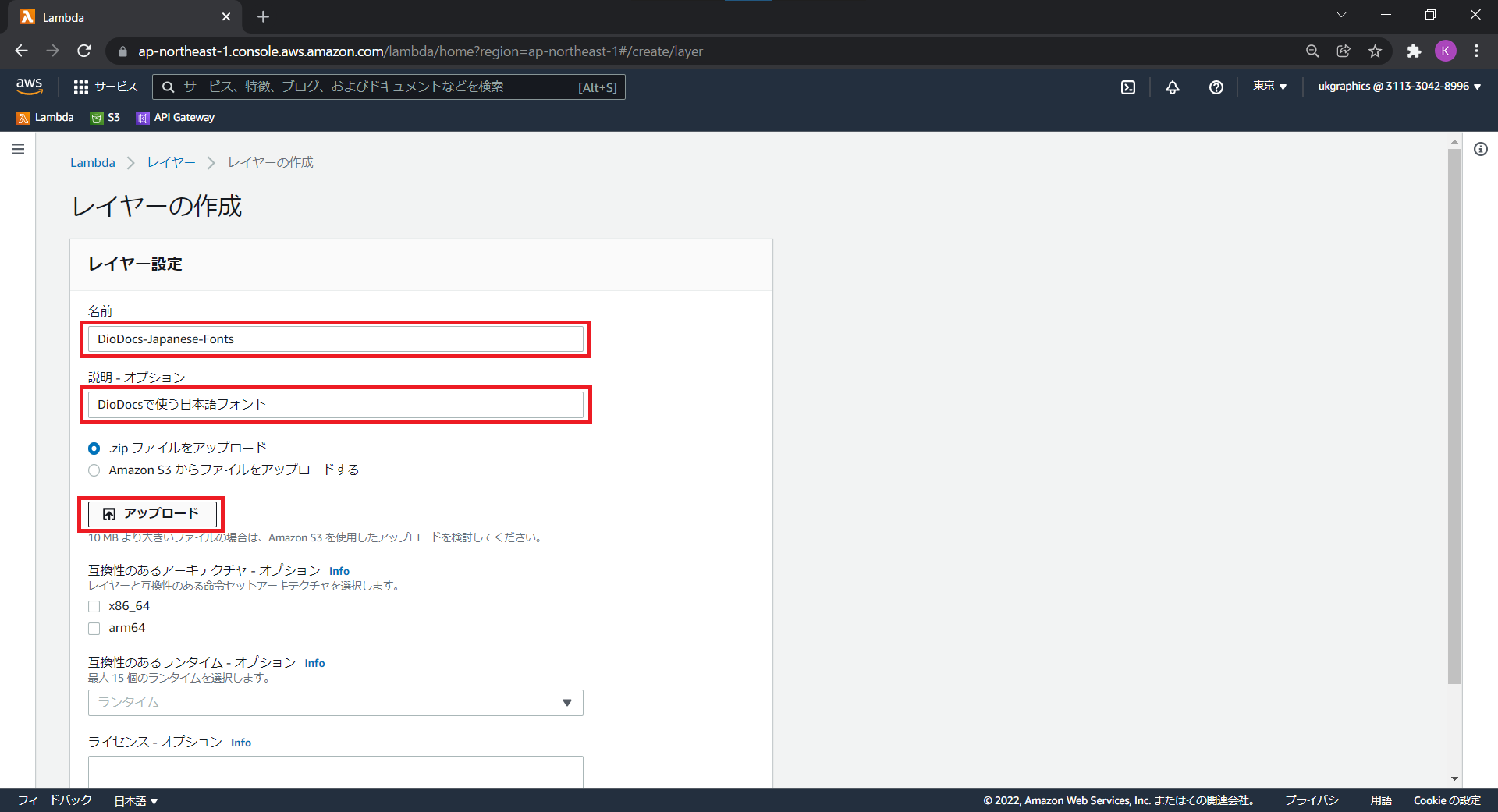Click the AWS logo home icon
Image resolution: width=1498 pixels, height=812 pixels.
tap(29, 86)
